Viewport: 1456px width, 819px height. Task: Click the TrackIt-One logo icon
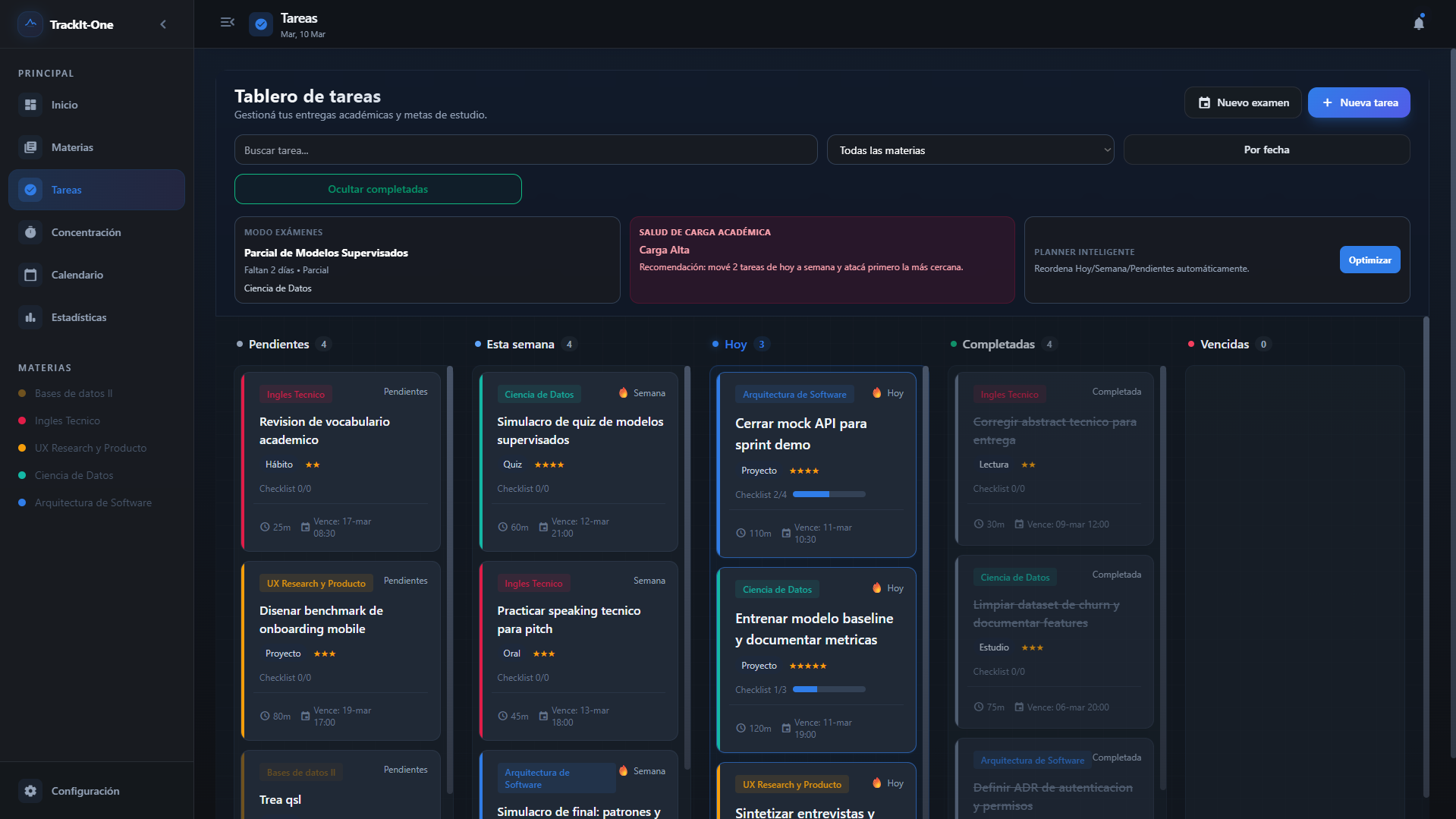(30, 24)
